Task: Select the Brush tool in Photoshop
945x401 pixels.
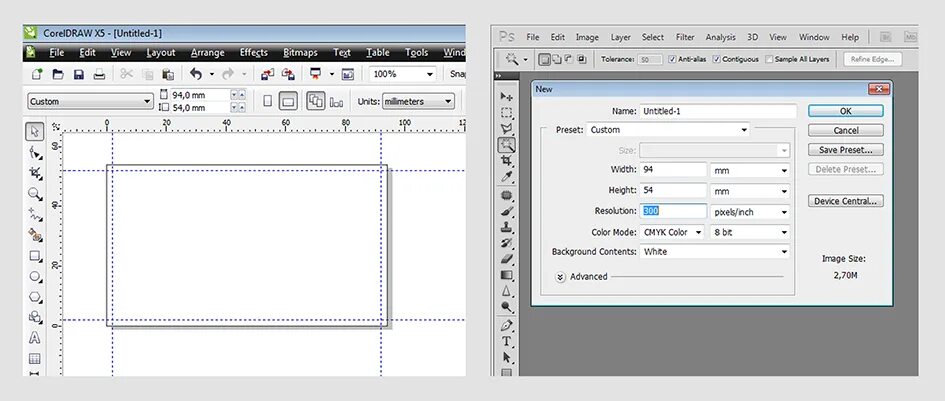Action: tap(507, 211)
